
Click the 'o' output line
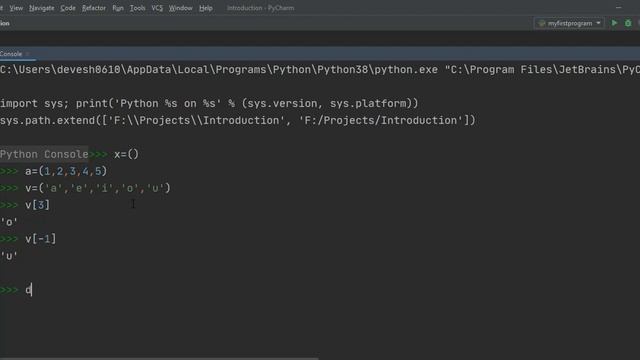coord(9,222)
